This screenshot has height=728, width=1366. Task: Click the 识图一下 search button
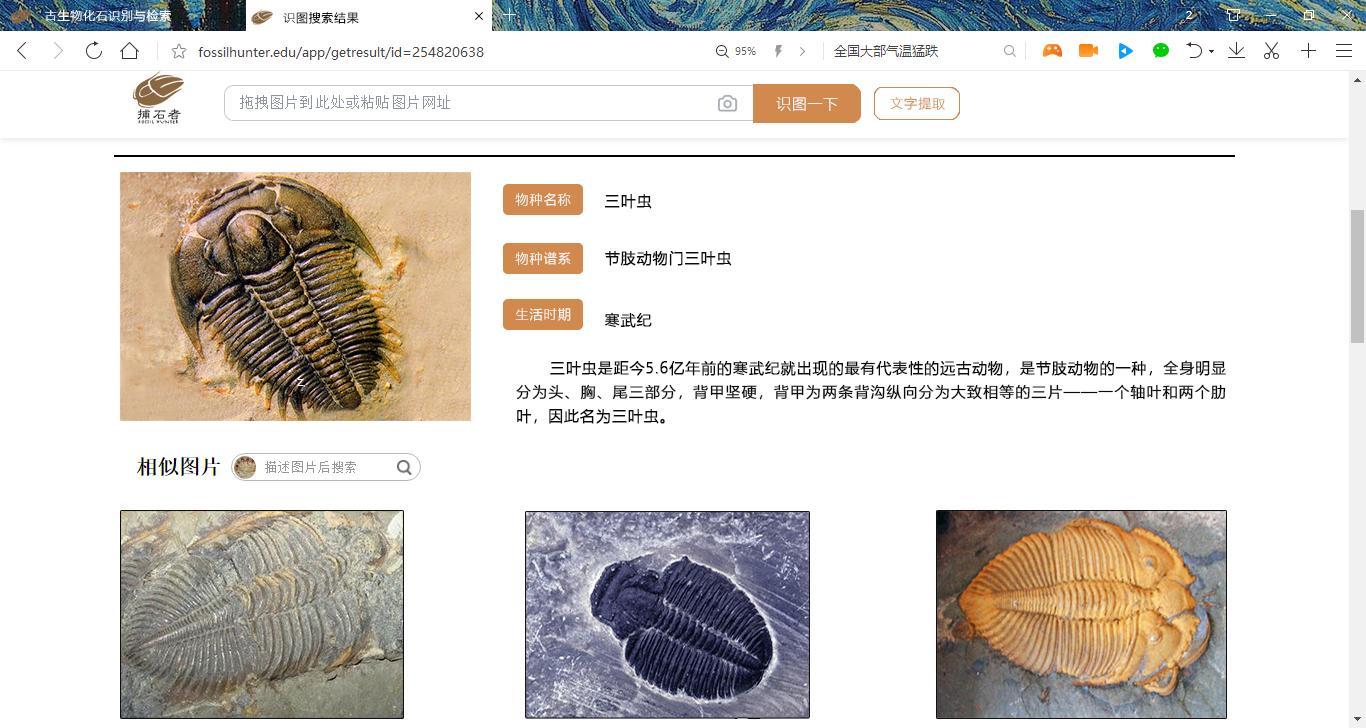coord(807,103)
